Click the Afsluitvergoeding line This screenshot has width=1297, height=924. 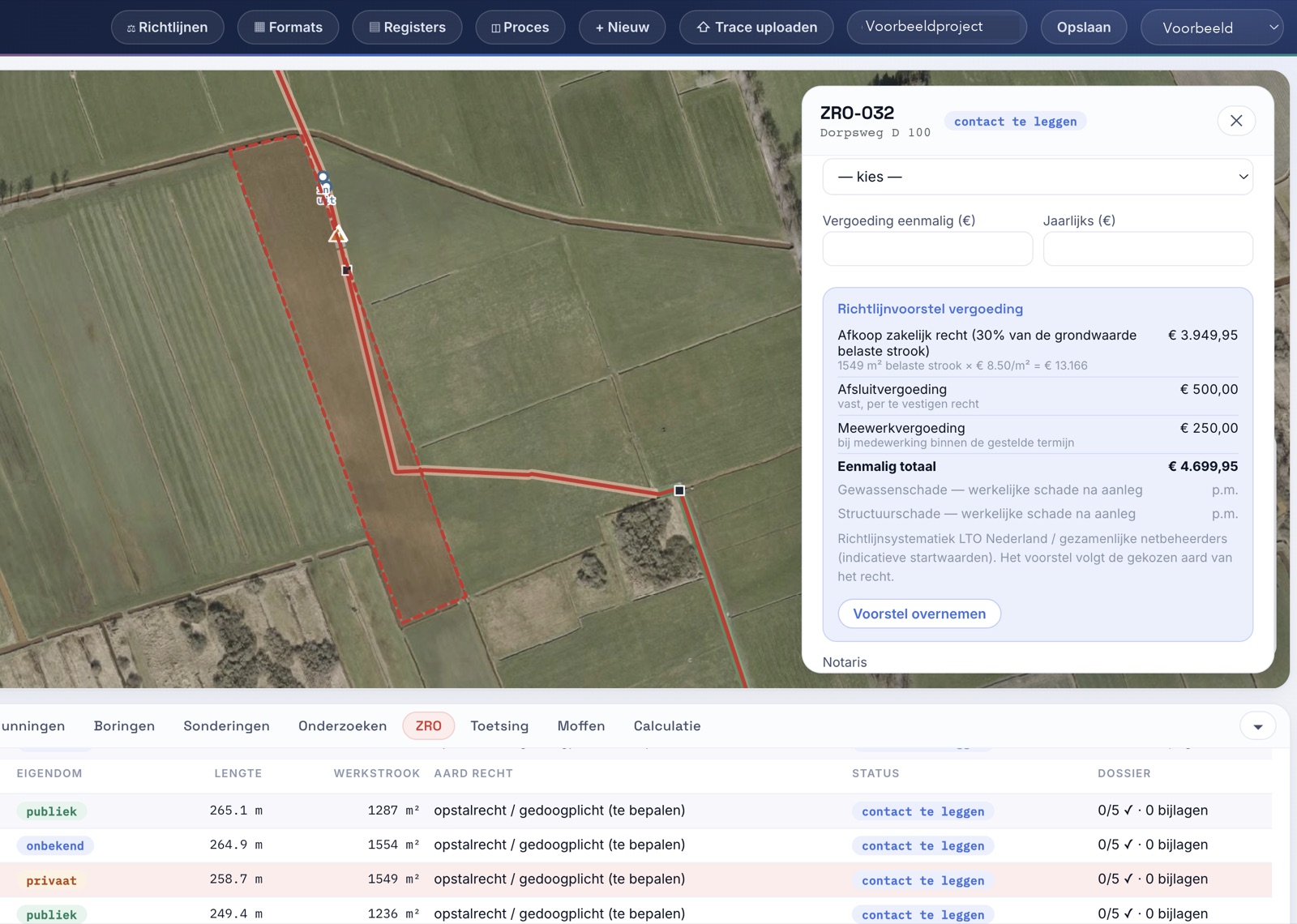pos(1038,396)
